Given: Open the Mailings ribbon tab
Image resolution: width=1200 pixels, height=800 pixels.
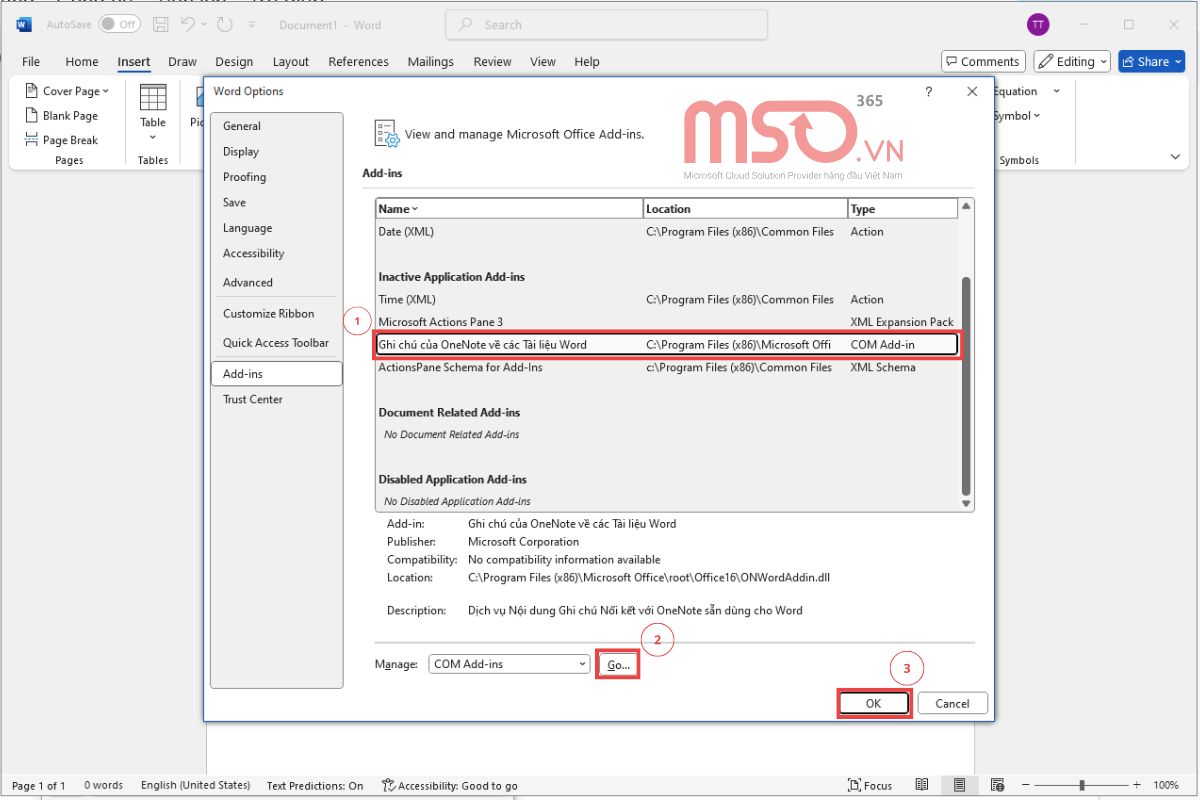Looking at the screenshot, I should click(x=431, y=61).
